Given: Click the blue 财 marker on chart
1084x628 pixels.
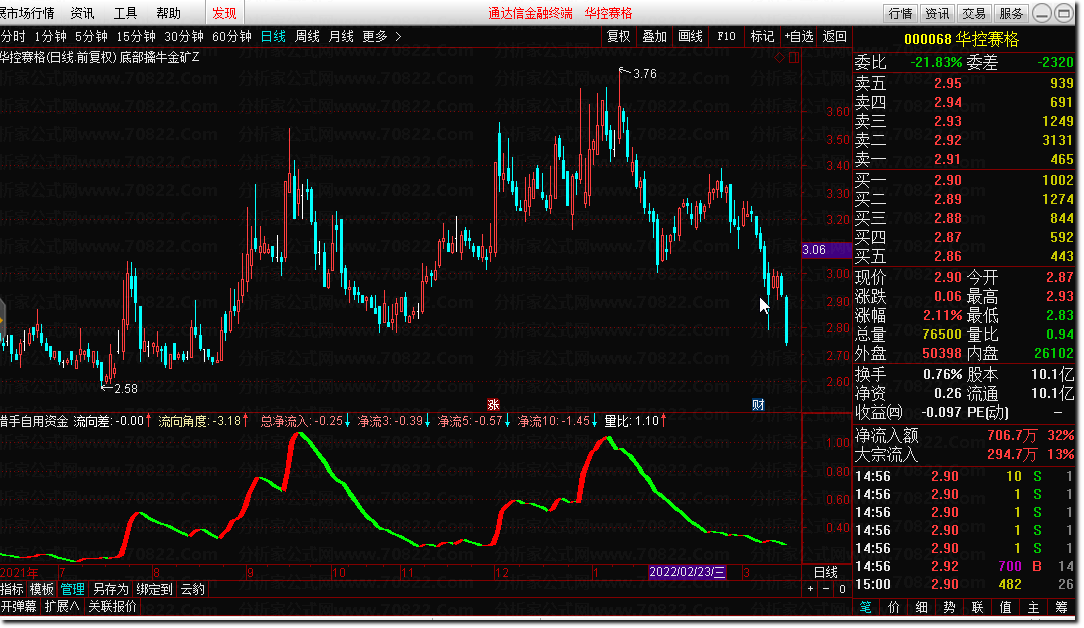Looking at the screenshot, I should click(758, 405).
